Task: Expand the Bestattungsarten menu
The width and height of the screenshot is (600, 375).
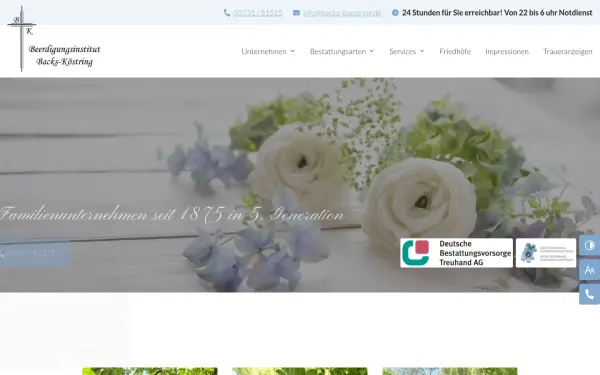Action: [x=342, y=51]
